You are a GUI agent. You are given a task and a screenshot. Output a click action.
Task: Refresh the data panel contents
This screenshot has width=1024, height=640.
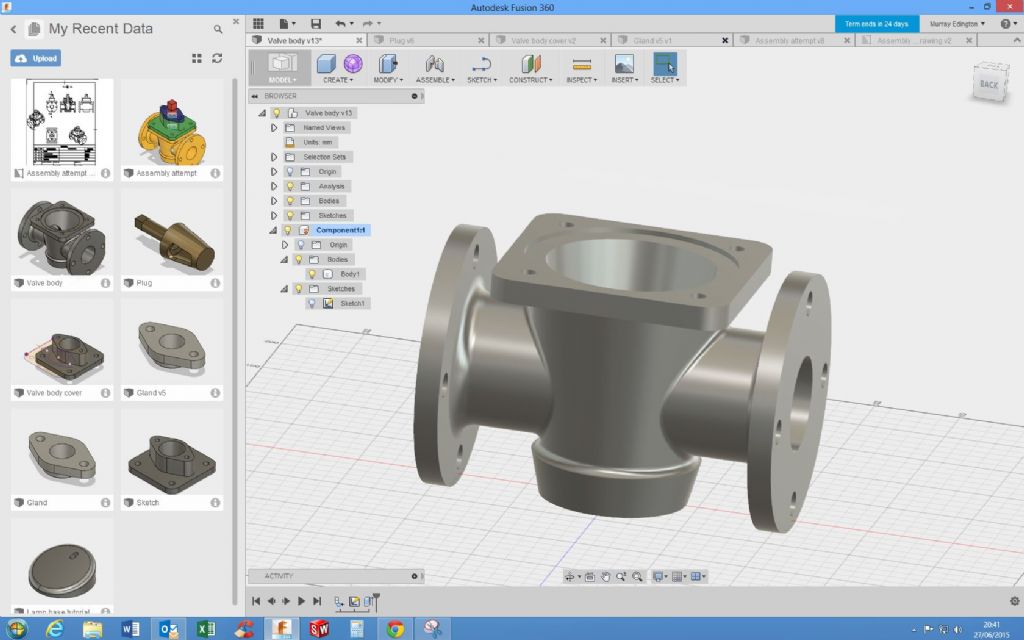(x=217, y=58)
